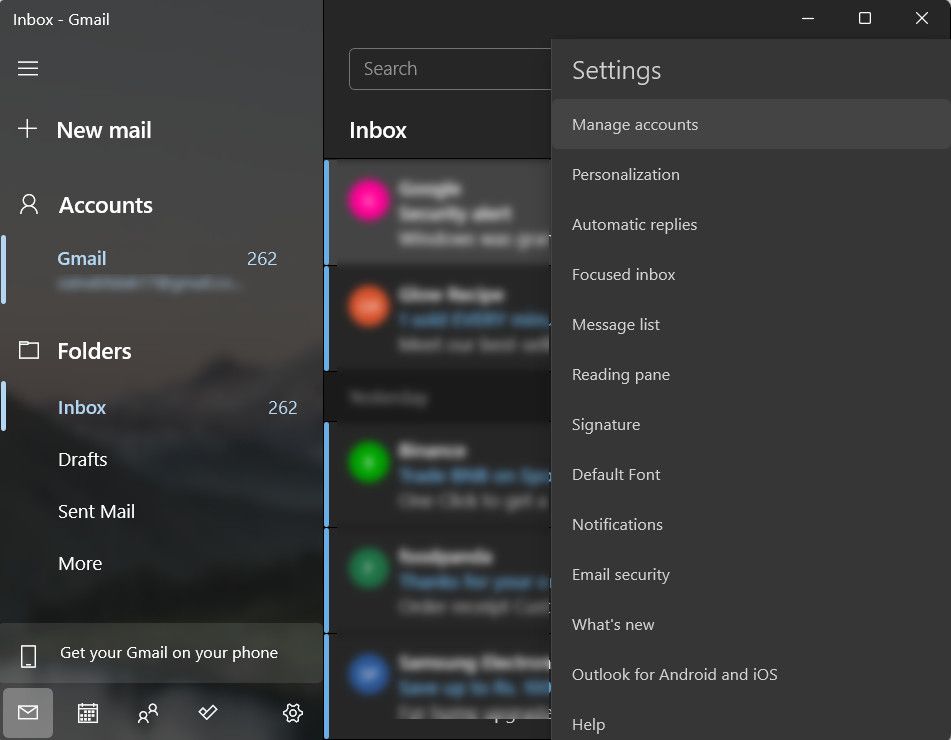Click the plus icon for New mail
Screen dimensions: 951x740
click(27, 129)
